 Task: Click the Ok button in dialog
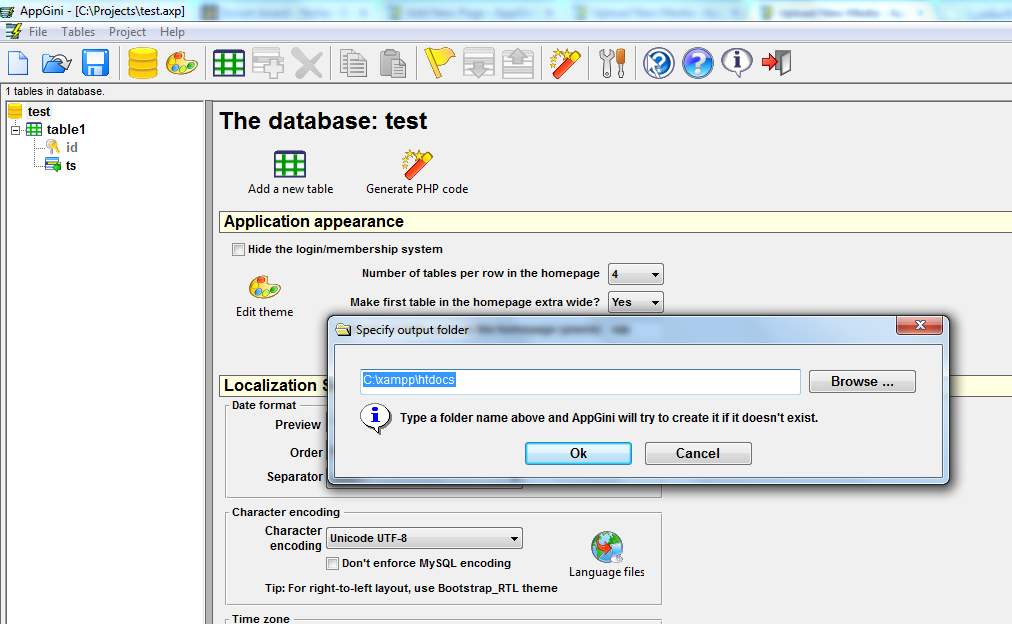pos(578,454)
